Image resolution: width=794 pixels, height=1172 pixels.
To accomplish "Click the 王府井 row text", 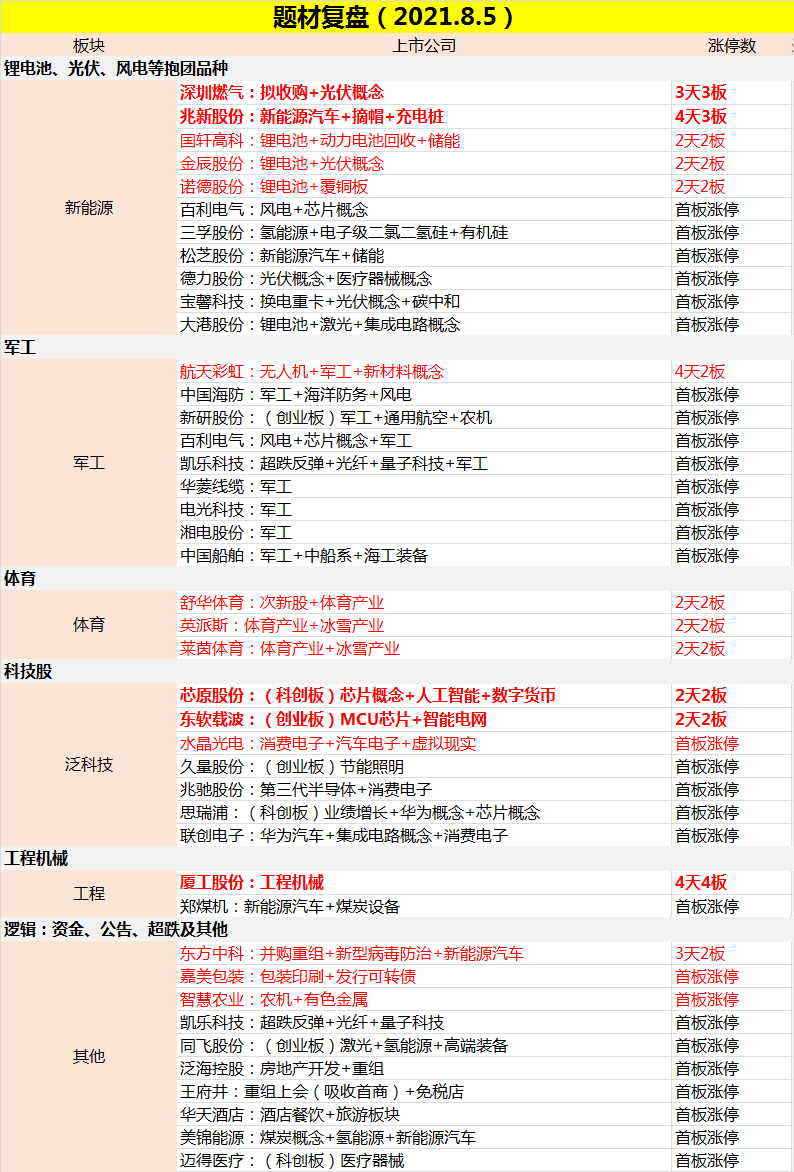I will [321, 1092].
